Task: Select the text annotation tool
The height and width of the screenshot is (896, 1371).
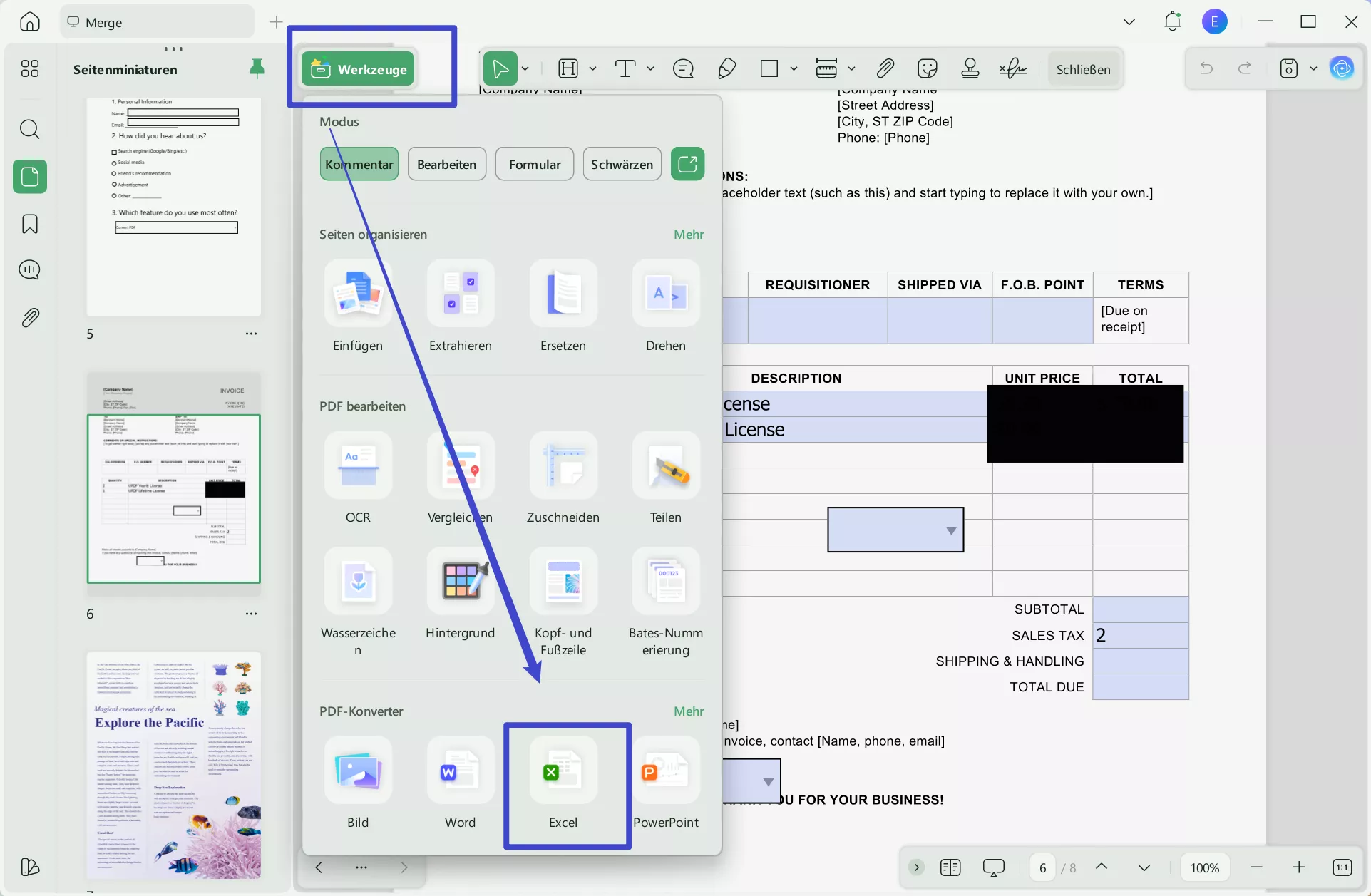Action: [626, 68]
